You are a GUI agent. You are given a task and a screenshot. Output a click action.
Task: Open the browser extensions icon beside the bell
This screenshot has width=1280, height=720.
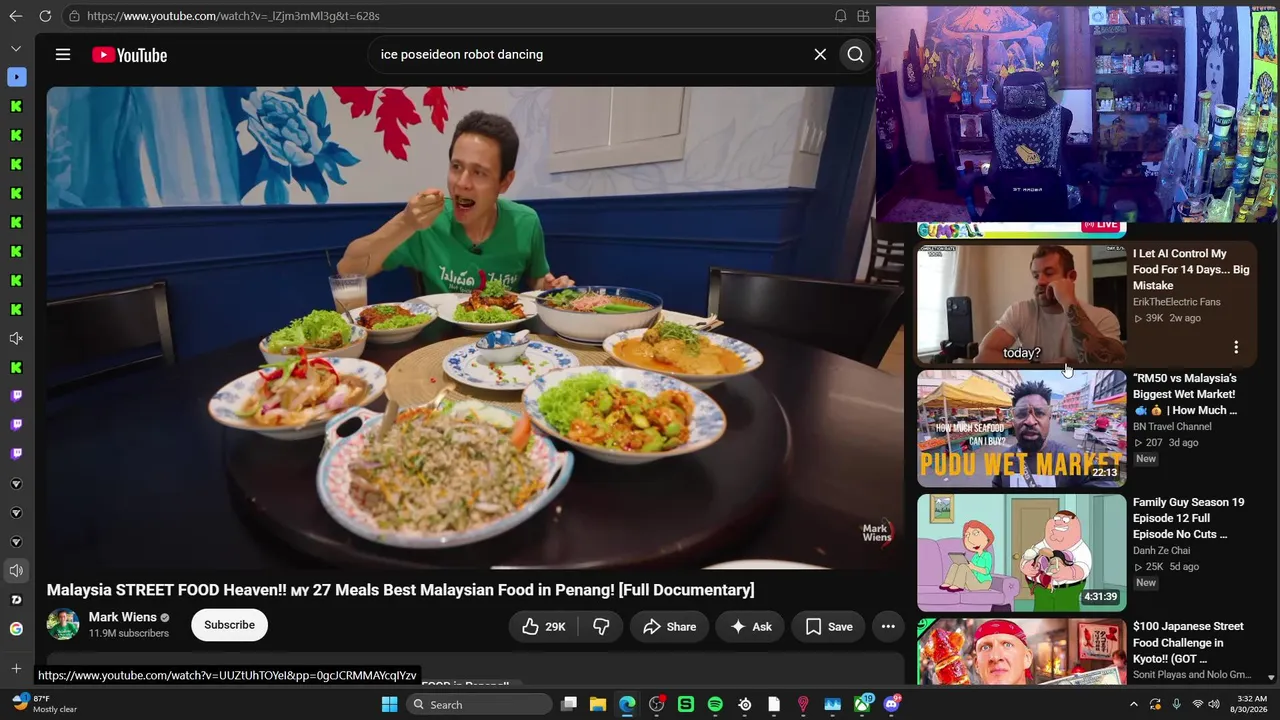pos(863,16)
